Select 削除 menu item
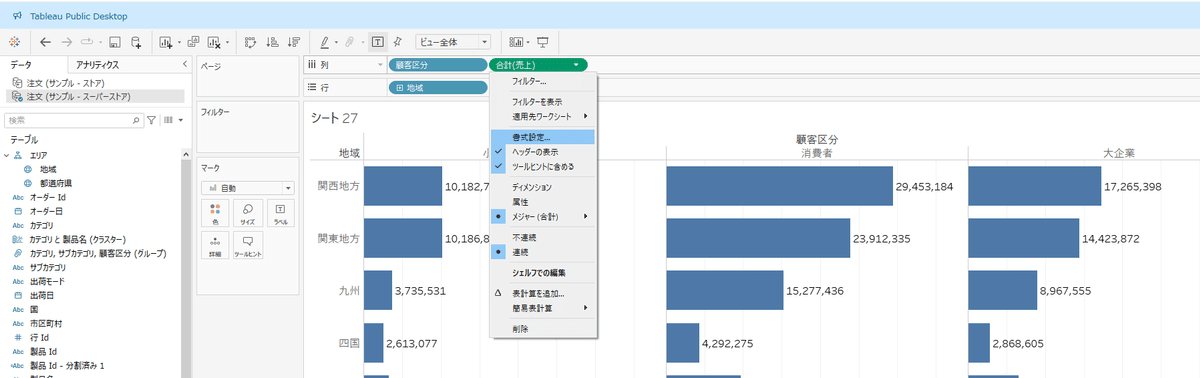This screenshot has width=1200, height=378. (543, 329)
